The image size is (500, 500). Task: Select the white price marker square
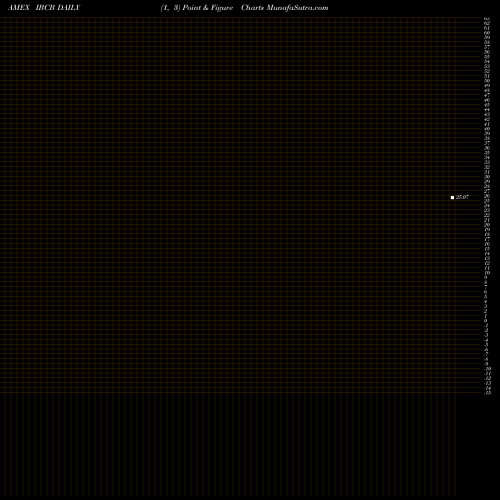[452, 197]
